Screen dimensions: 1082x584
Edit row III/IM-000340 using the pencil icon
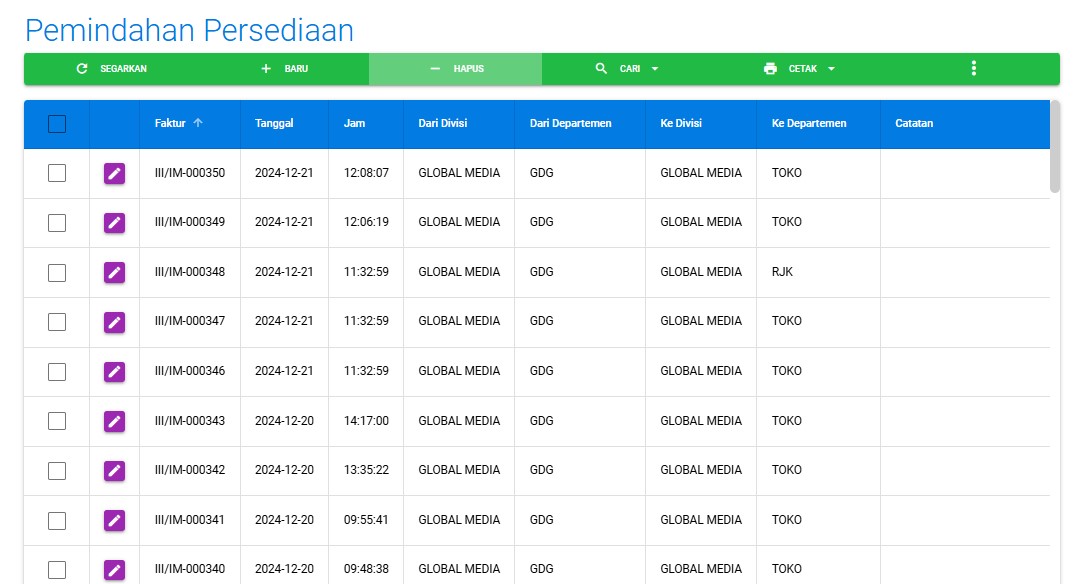click(114, 570)
